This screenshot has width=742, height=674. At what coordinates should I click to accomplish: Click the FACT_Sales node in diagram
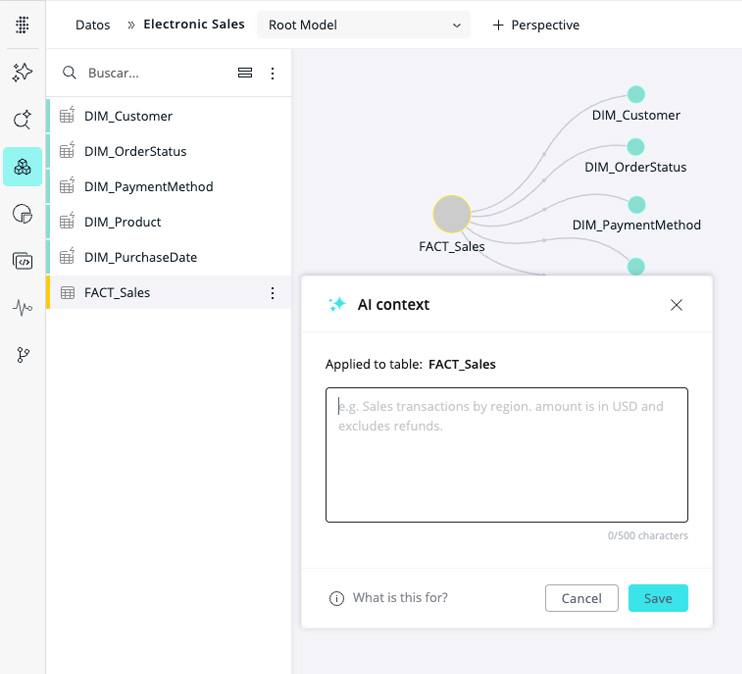pos(451,214)
